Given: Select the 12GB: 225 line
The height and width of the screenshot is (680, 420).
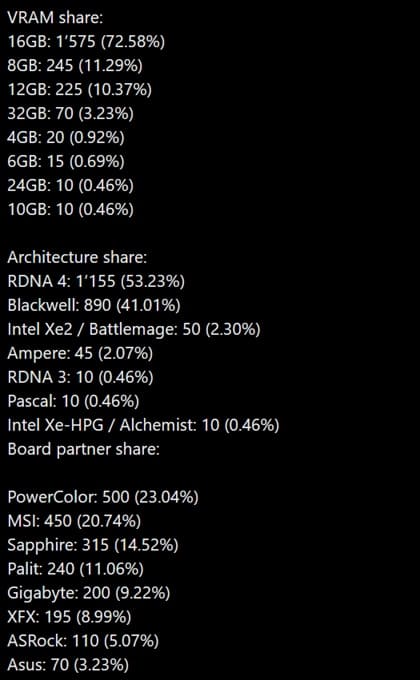Looking at the screenshot, I should [80, 89].
